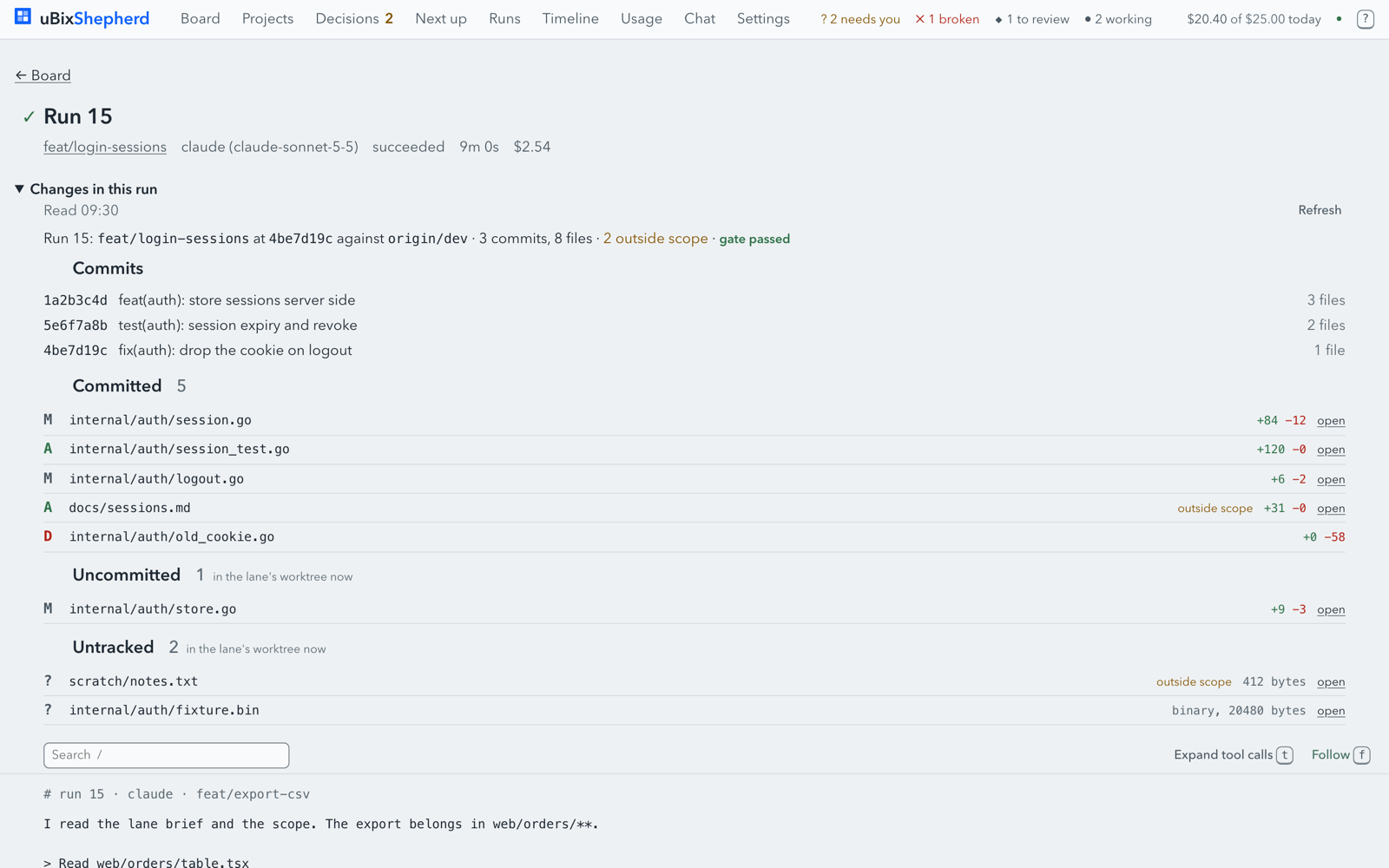The width and height of the screenshot is (1389, 868).
Task: Open the Chat page
Action: 700,18
